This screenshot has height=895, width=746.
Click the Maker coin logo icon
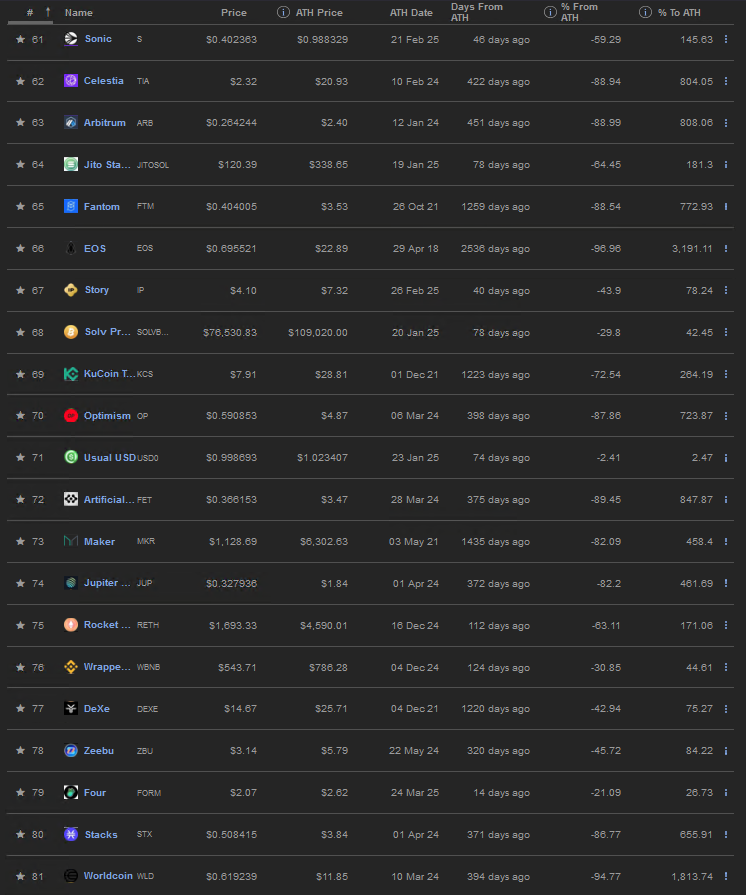71,541
